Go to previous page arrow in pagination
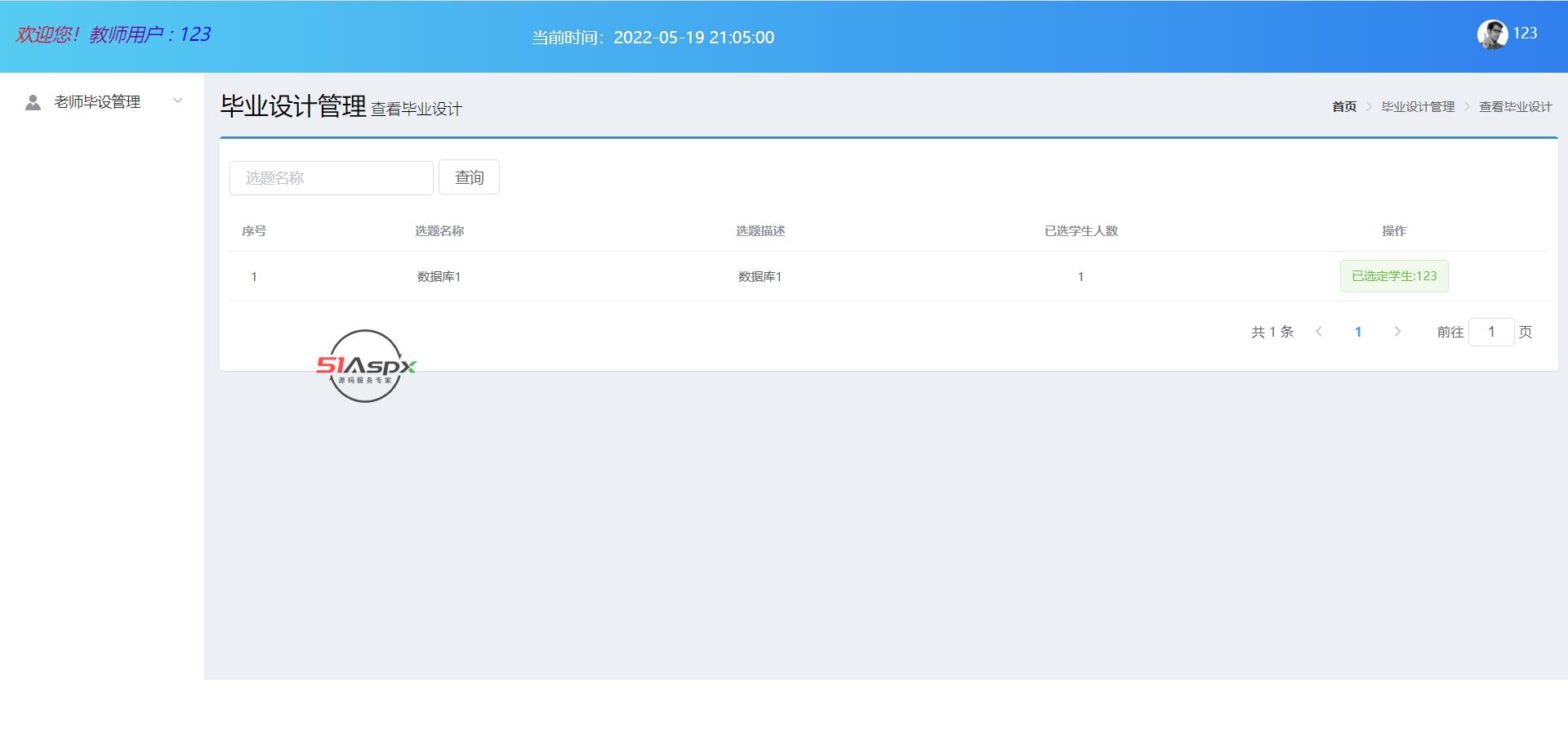The image size is (1568, 737). (1319, 332)
